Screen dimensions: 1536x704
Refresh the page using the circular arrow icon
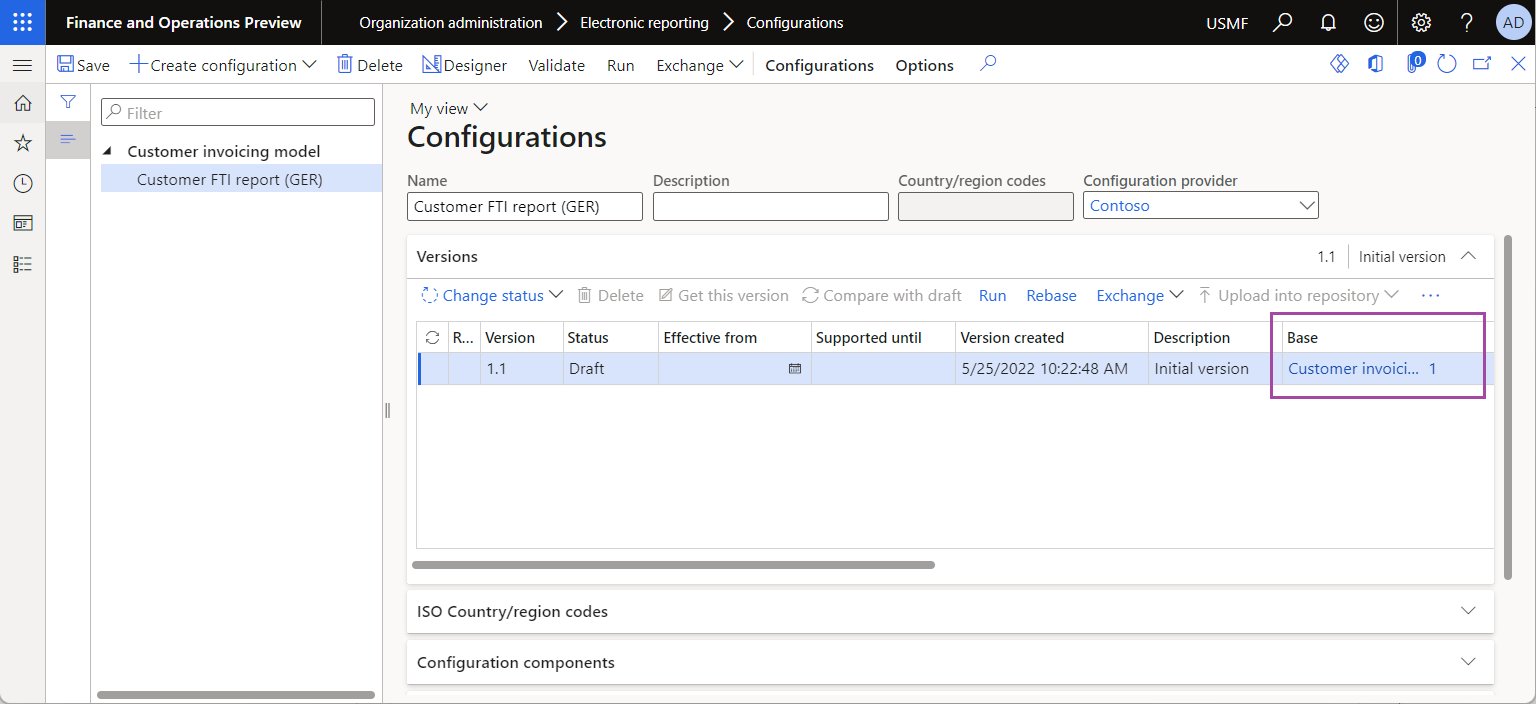pos(1447,63)
